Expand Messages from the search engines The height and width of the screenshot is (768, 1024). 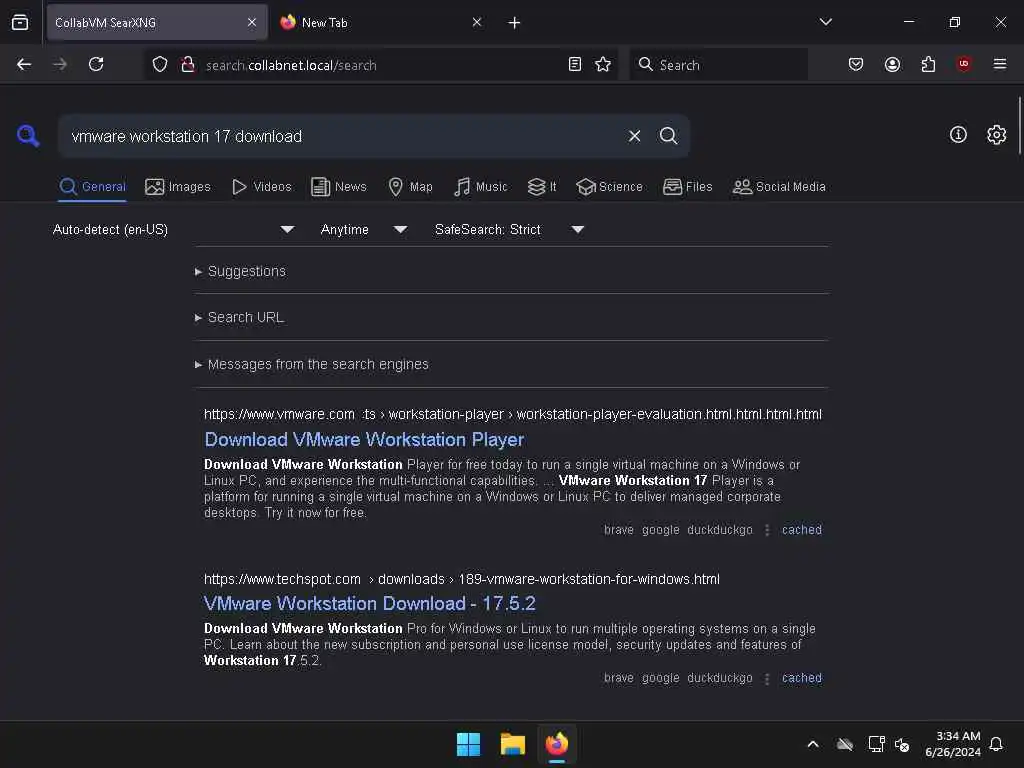(312, 364)
